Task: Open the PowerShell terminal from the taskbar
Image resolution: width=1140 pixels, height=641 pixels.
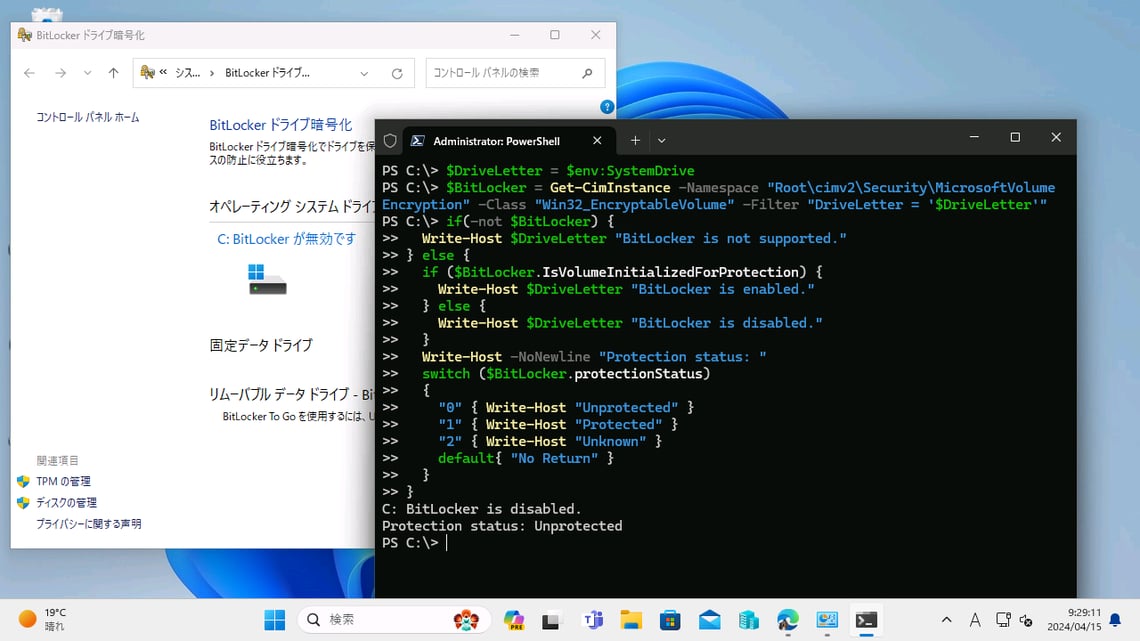Action: click(x=866, y=620)
